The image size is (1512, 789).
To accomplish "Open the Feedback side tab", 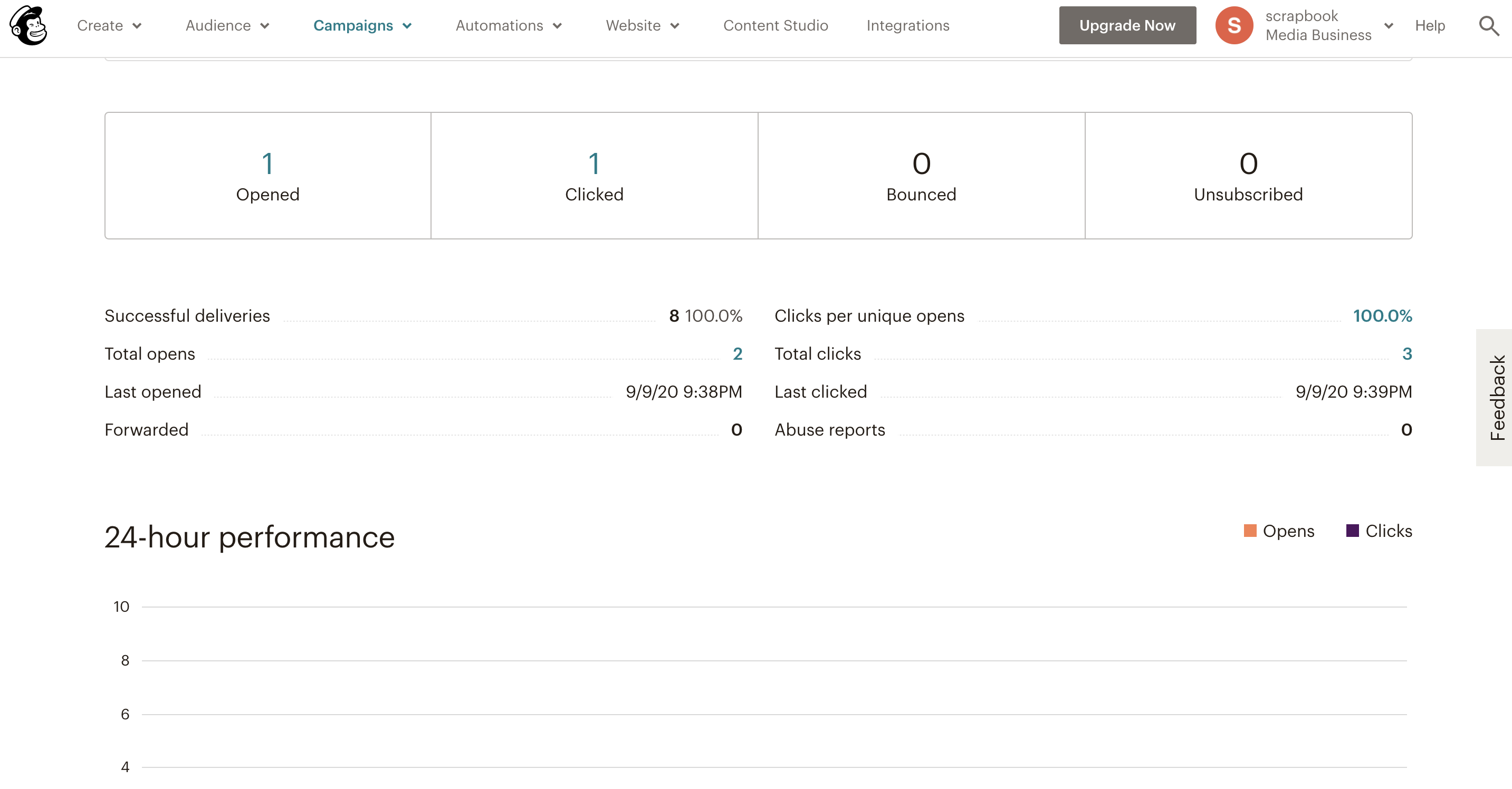I will (x=1496, y=397).
